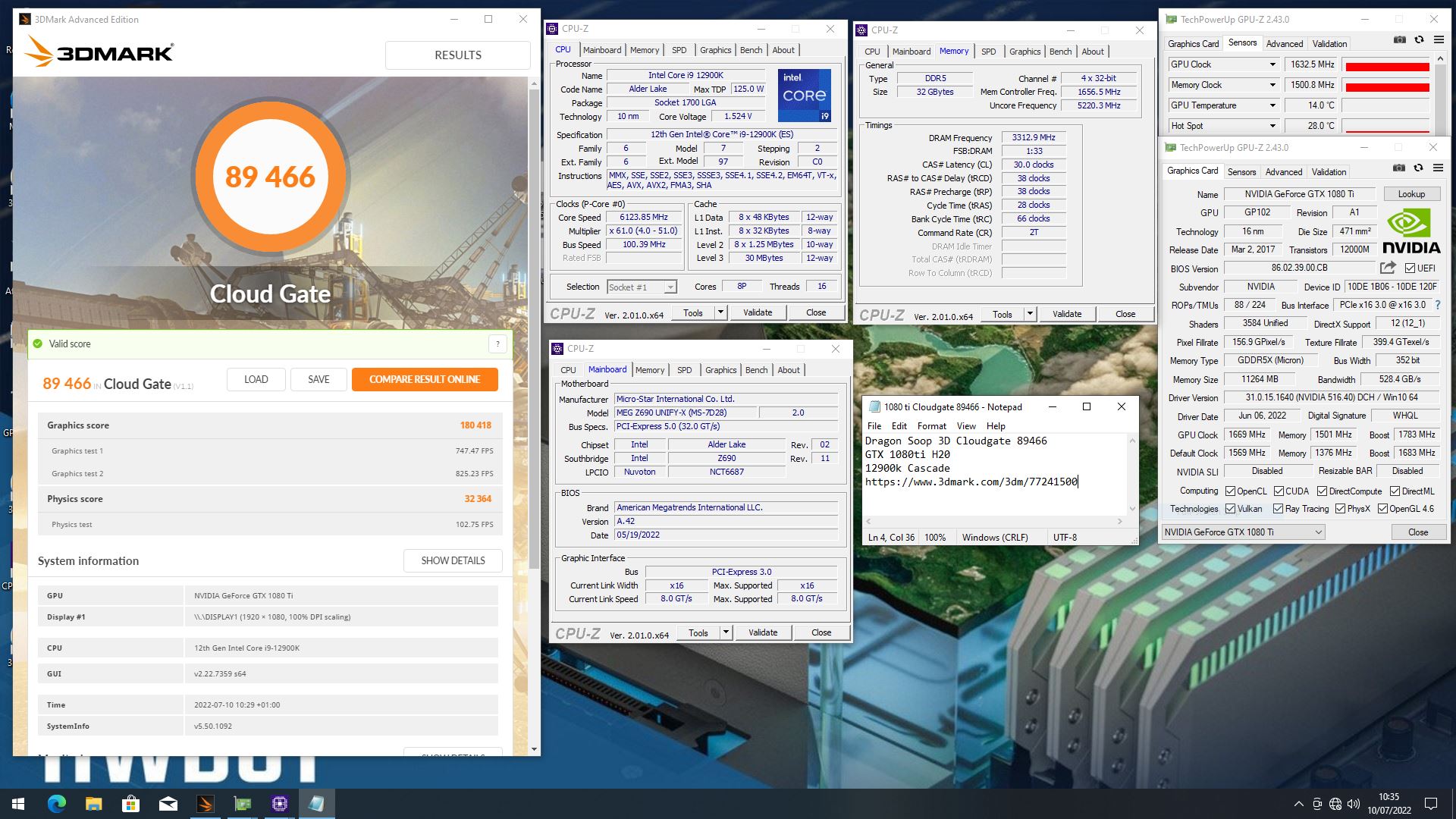Click the camera icon in GPU-Z Graphics Card window
1456x819 pixels.
[1398, 168]
